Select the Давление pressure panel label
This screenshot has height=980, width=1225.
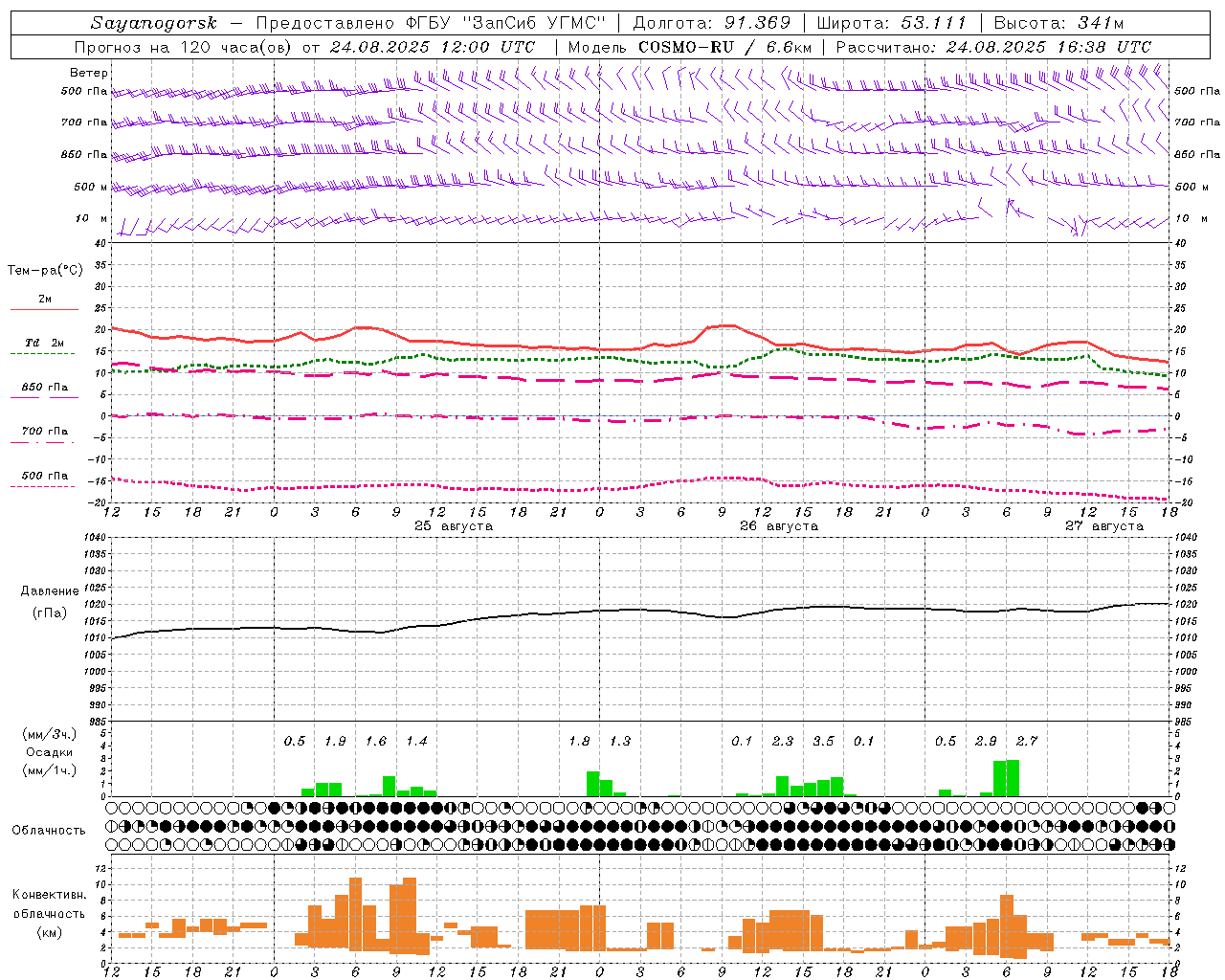pyautogui.click(x=49, y=591)
